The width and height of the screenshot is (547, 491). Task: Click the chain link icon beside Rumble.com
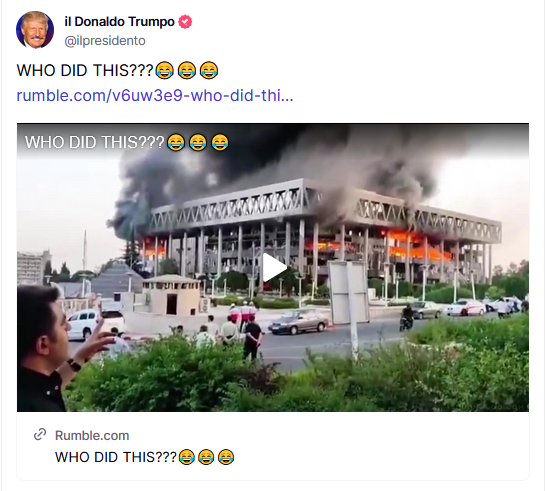coord(40,434)
